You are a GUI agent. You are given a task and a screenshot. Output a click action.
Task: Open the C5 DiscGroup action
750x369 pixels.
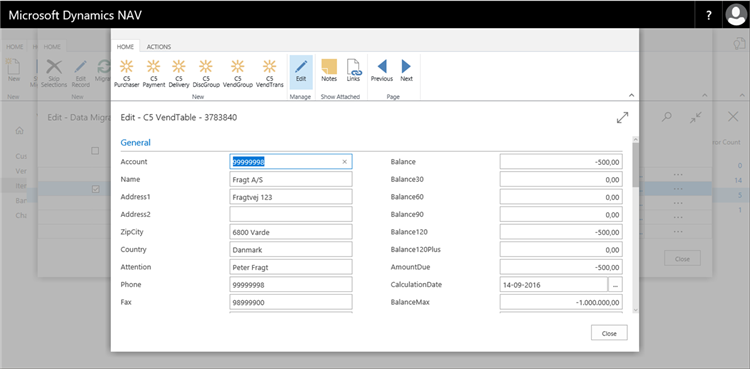click(206, 73)
